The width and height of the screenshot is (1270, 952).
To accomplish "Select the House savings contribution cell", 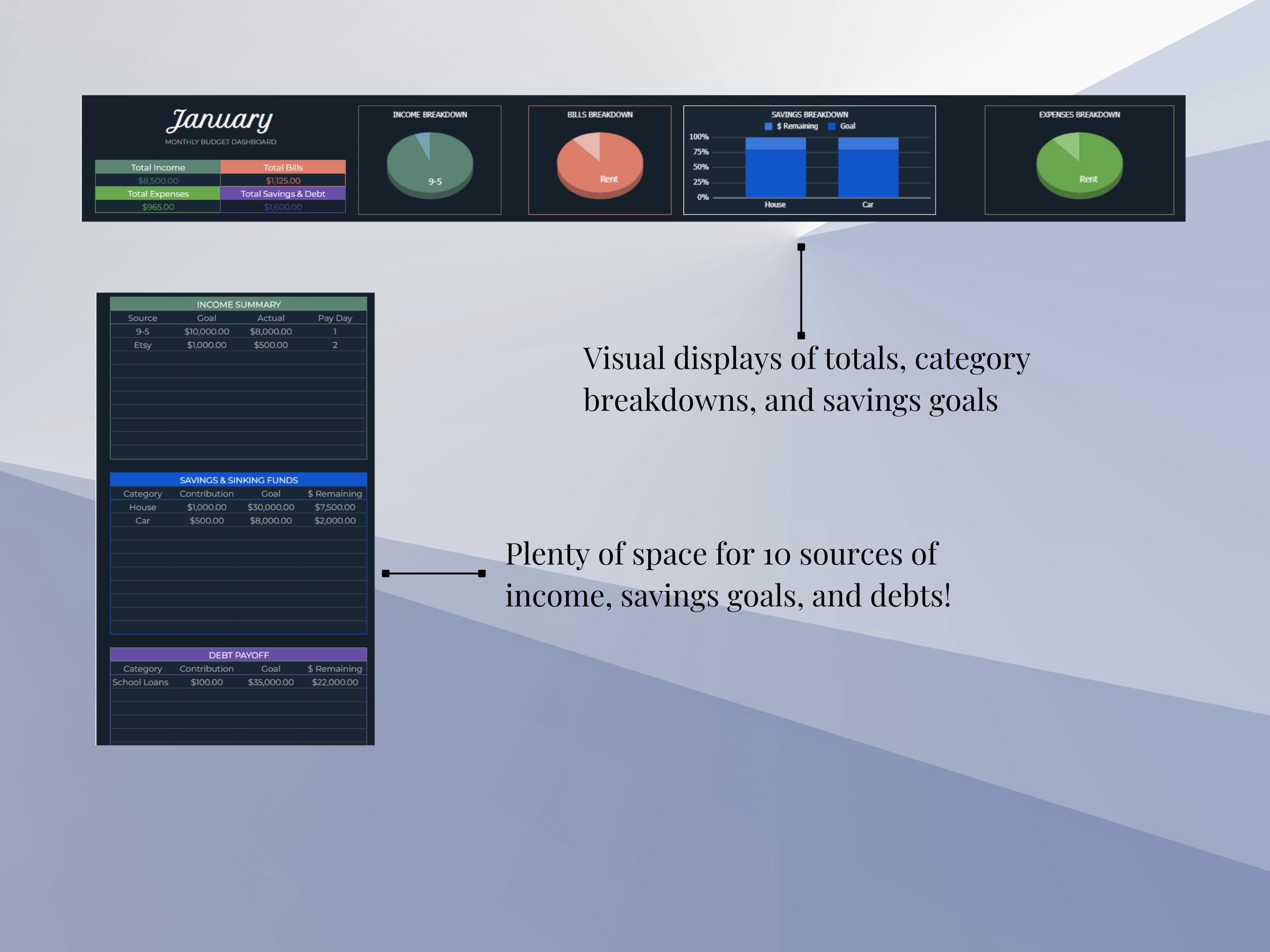I will point(206,507).
